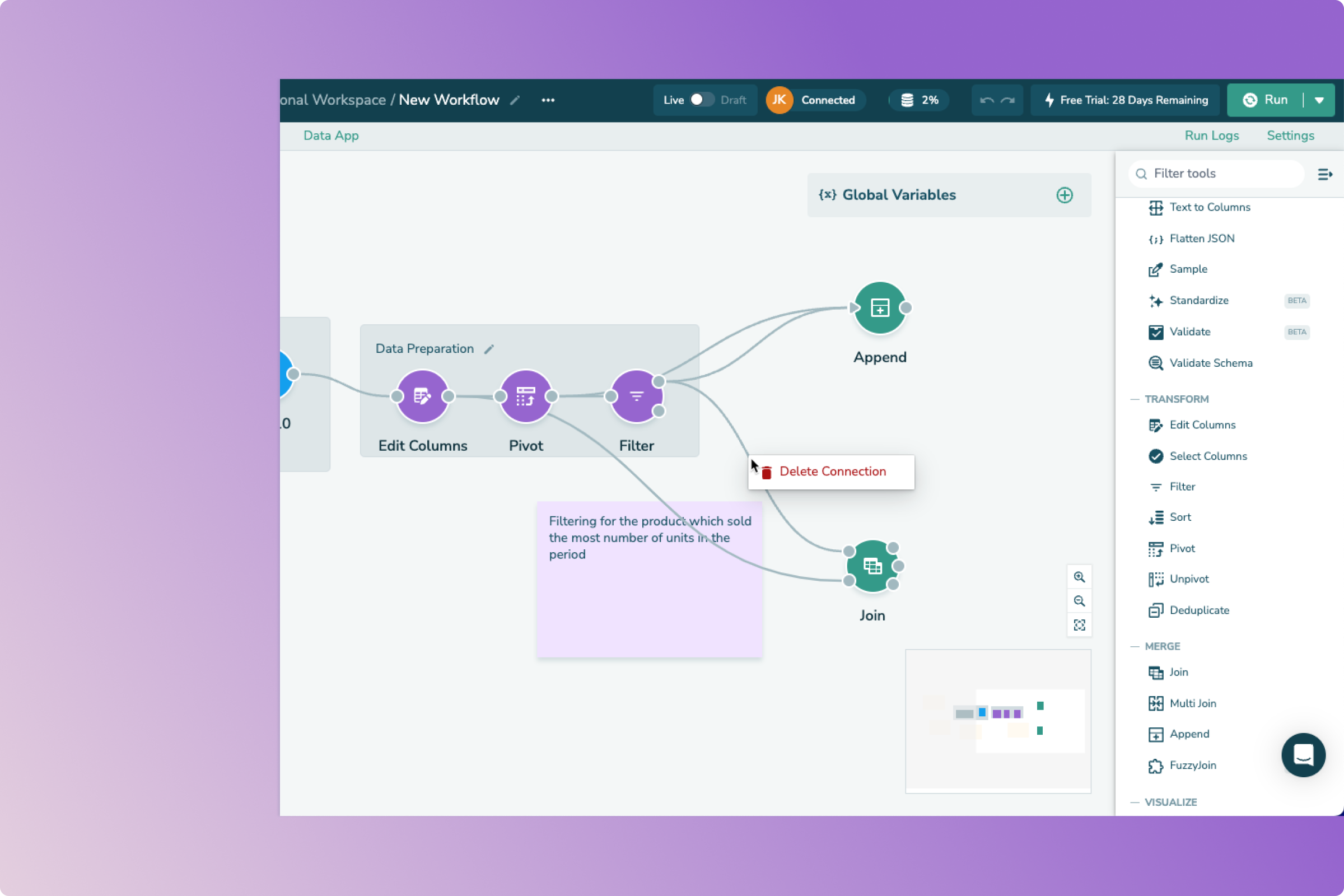1344x896 pixels.
Task: Click the Pivot node icon on canvas
Action: pos(526,396)
